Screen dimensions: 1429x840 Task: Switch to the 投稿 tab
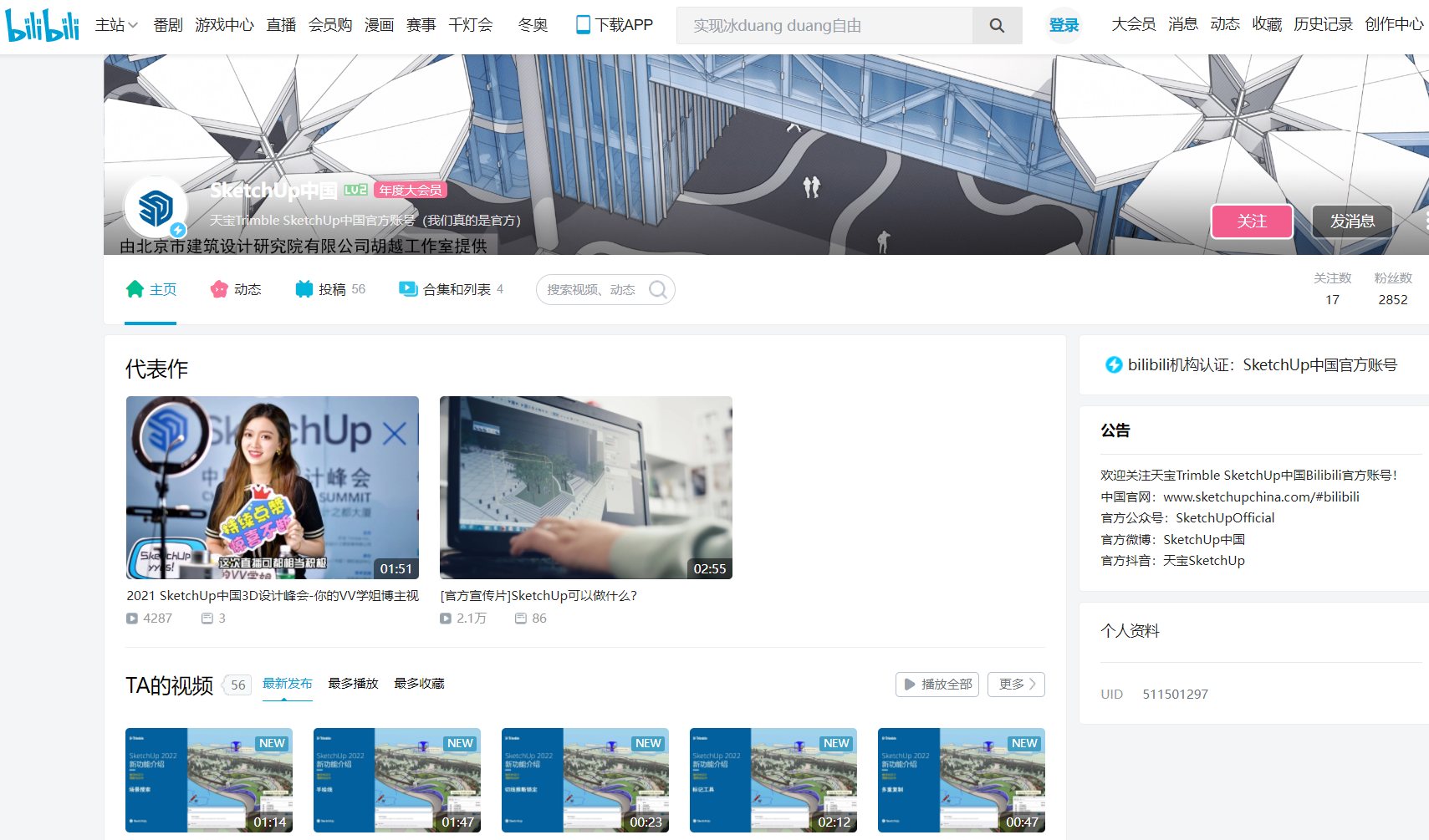tap(330, 289)
